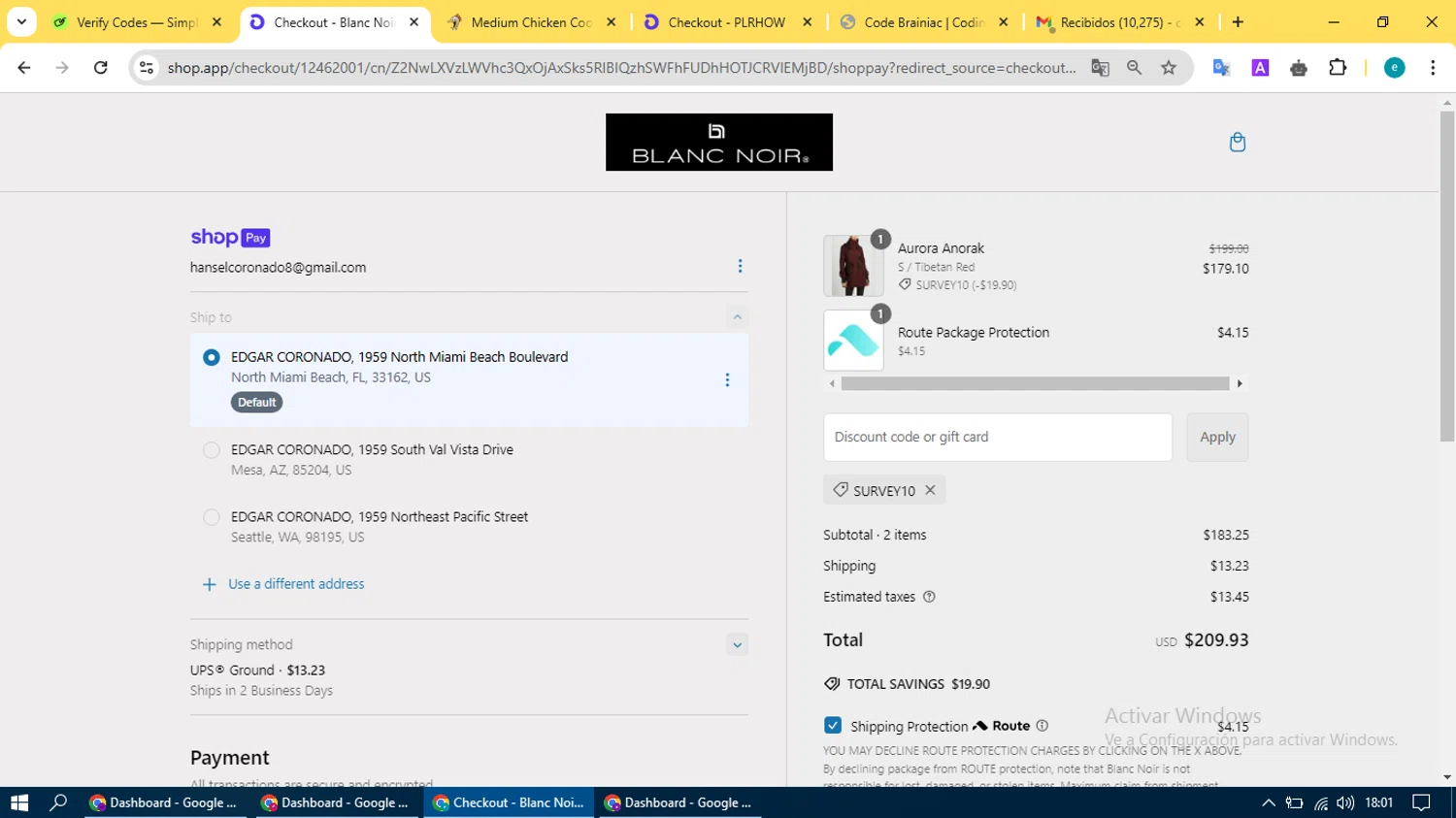Uncheck the Shipping Protection Route checkbox
The image size is (1456, 818).
tap(833, 725)
